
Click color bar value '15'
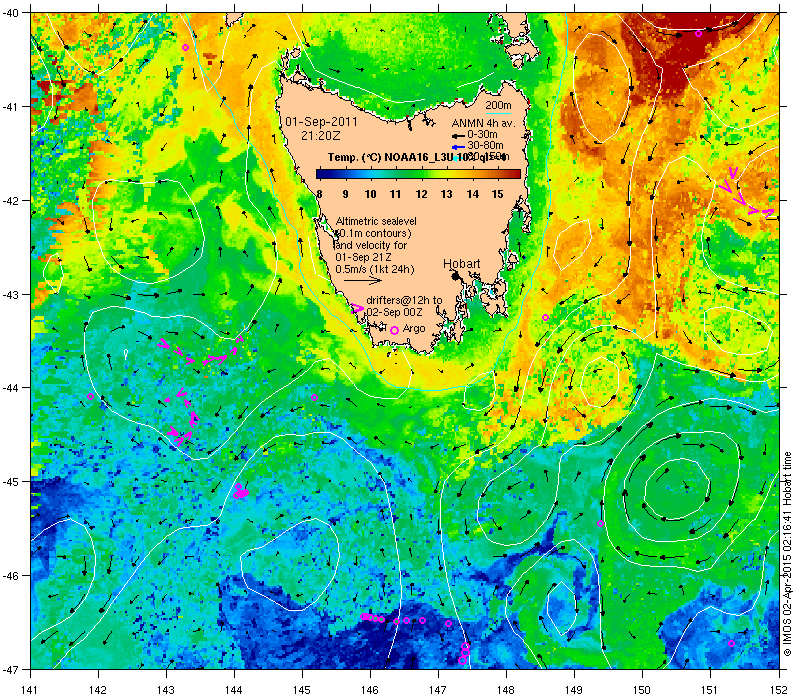pos(497,194)
